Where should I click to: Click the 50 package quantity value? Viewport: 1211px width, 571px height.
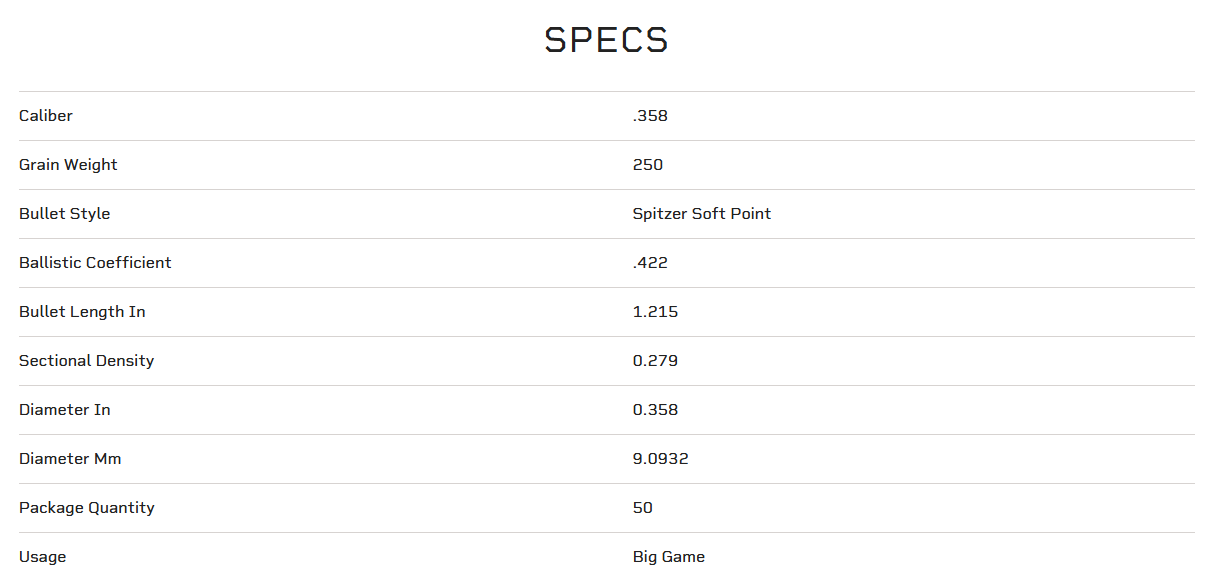[x=643, y=508]
